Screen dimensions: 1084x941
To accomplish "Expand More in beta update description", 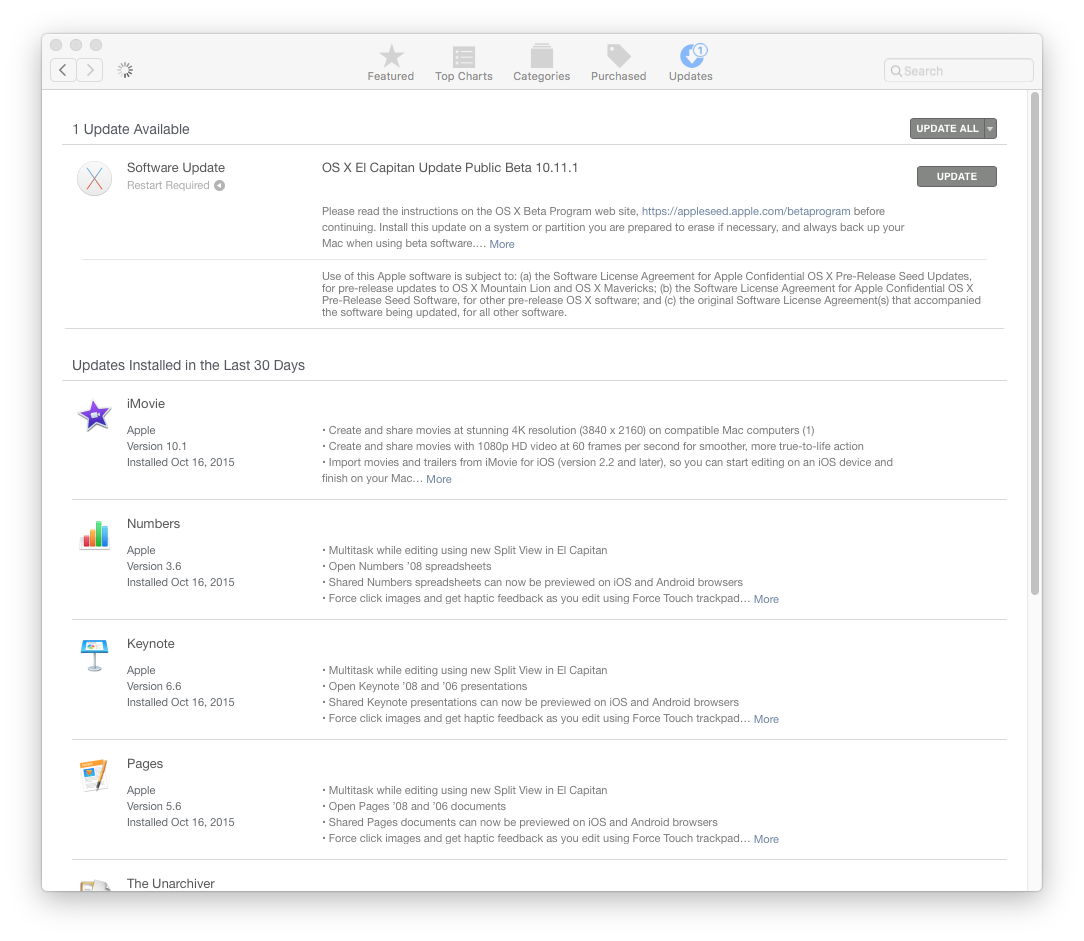I will pos(502,244).
